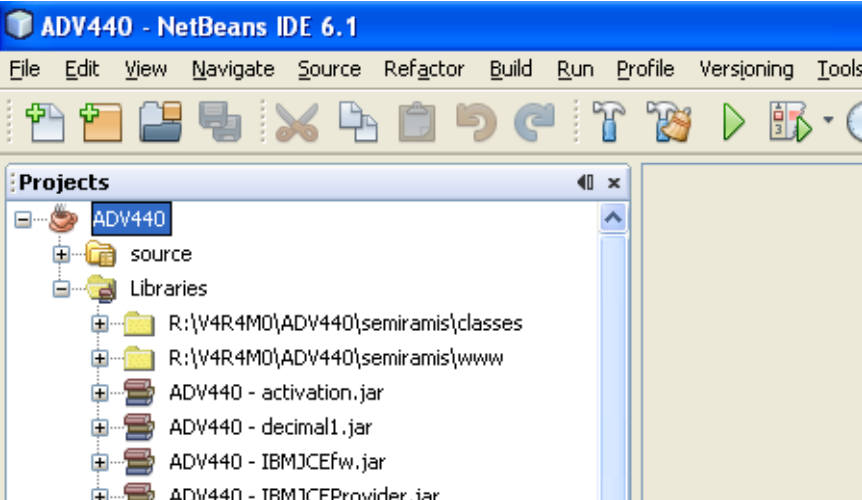Open the Versioning menu
The width and height of the screenshot is (862, 500).
pos(745,69)
